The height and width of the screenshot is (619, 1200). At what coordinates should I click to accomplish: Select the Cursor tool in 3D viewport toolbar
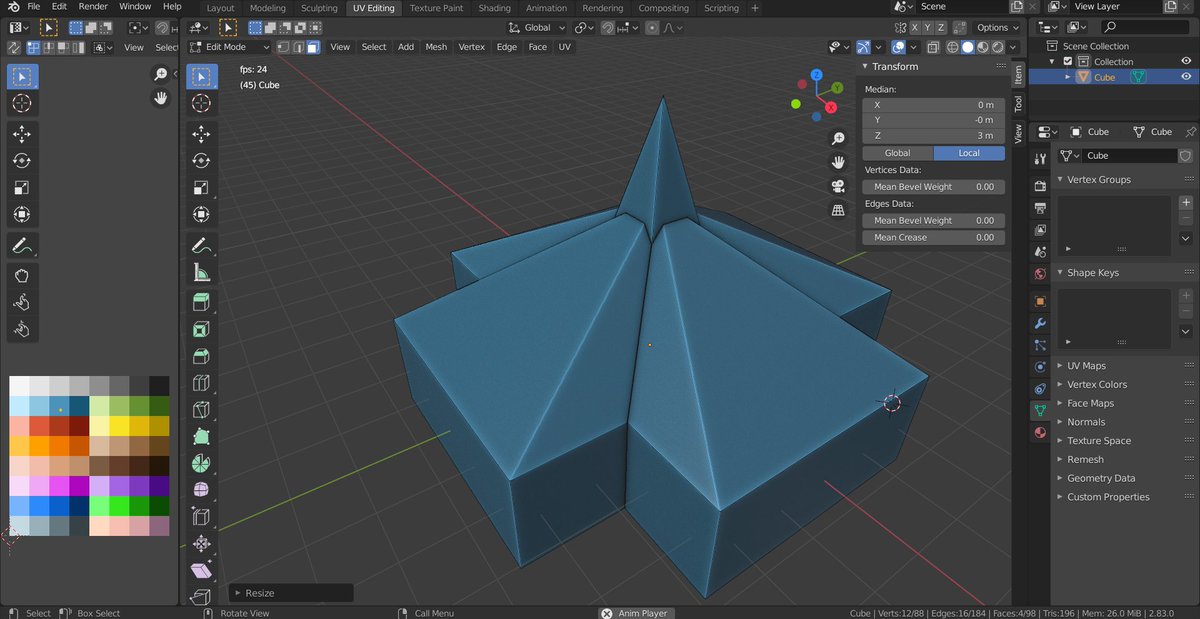tap(201, 103)
